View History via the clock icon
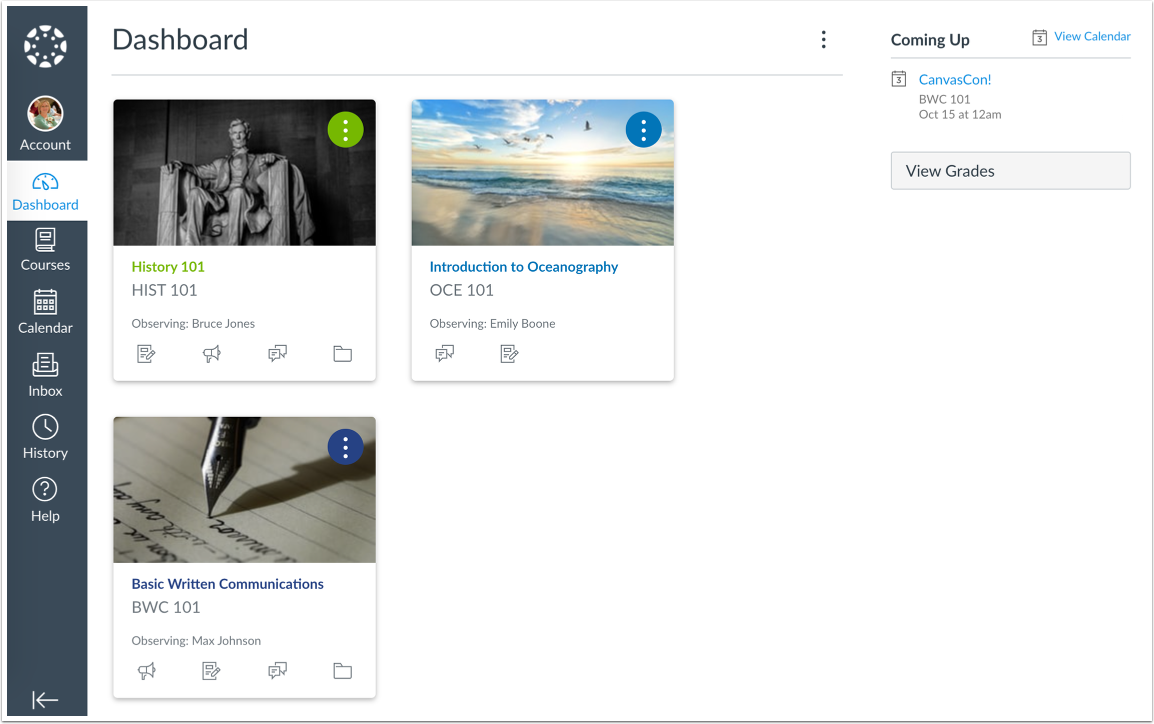Screen dimensions: 1154x724 click(45, 436)
